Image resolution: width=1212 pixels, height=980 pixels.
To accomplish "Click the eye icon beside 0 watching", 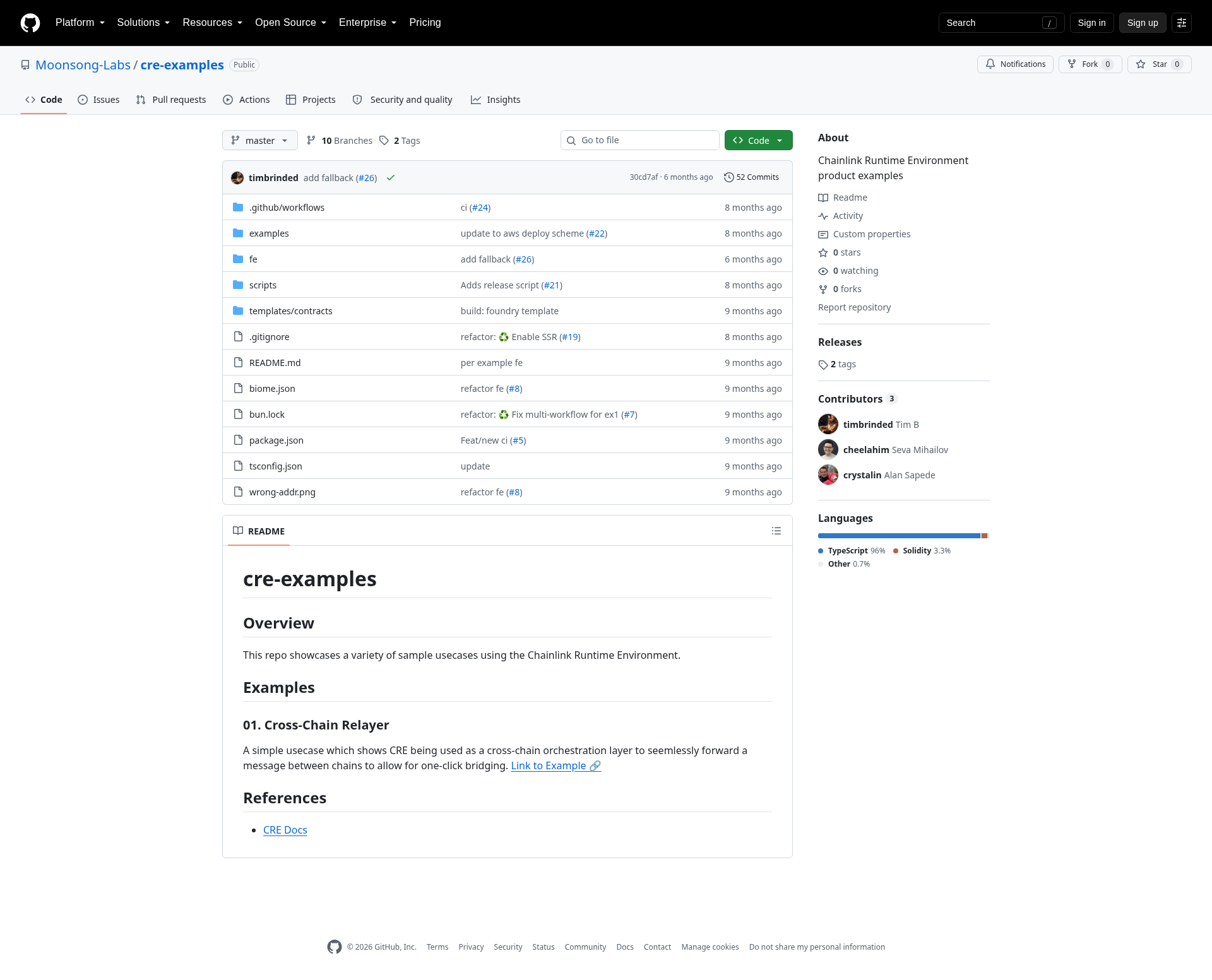I will click(x=823, y=271).
